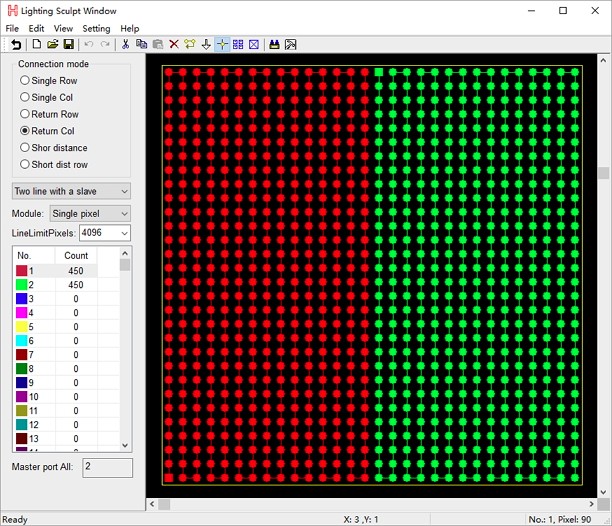Select port row number 13 in list
The height and width of the screenshot is (526, 612).
tap(66, 439)
